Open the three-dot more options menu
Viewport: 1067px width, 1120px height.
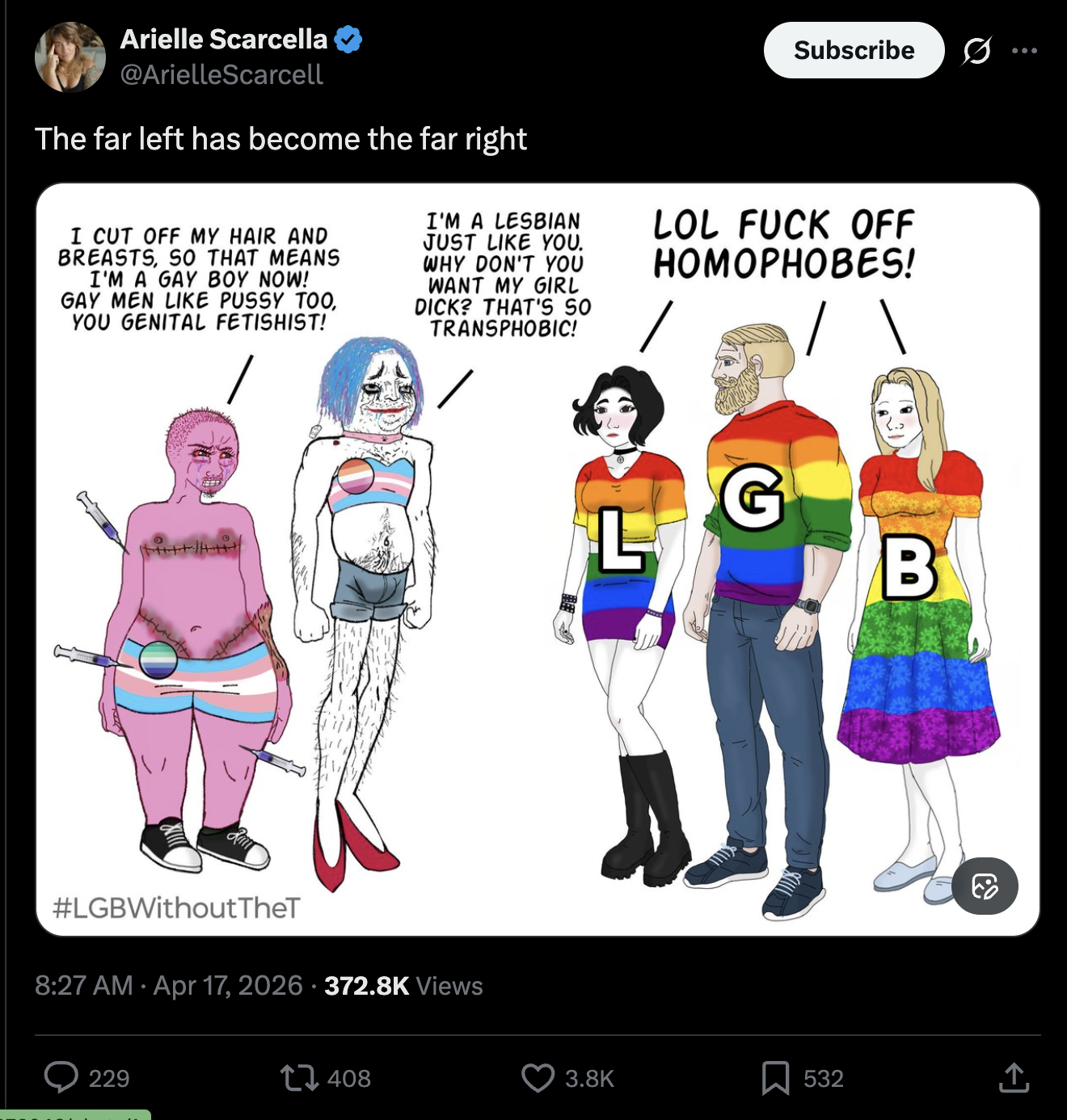click(x=1024, y=51)
